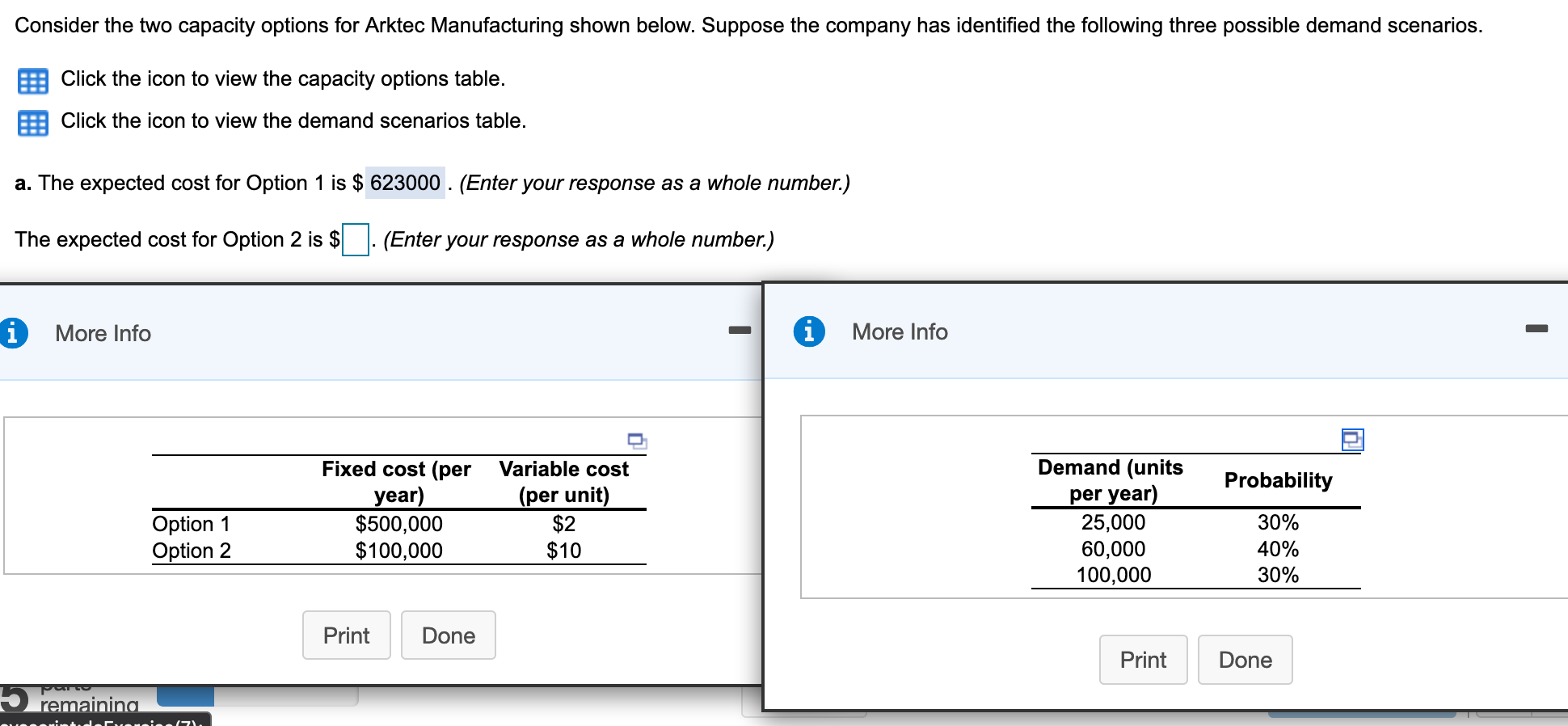This screenshot has width=1568, height=726.
Task: Click the "view the capacity options table" text
Action: click(x=283, y=78)
